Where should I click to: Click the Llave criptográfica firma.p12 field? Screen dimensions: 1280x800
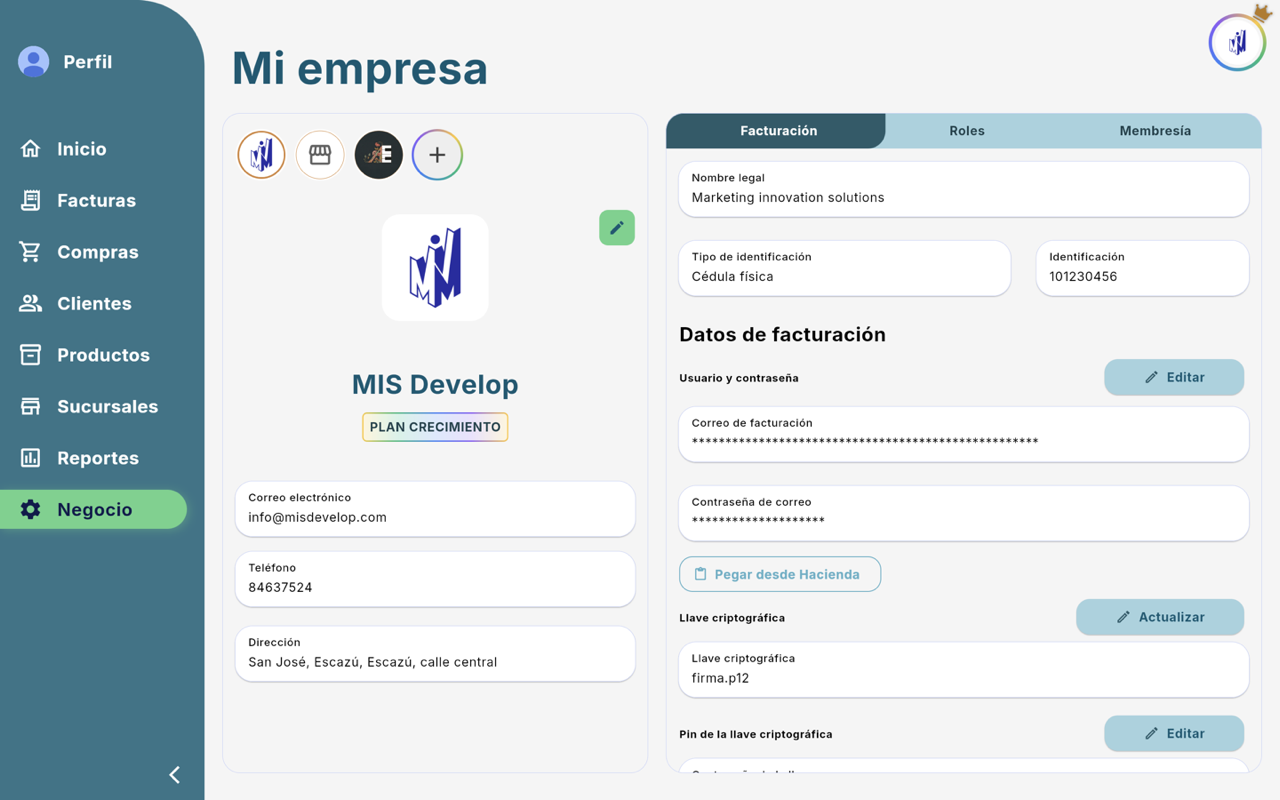964,669
